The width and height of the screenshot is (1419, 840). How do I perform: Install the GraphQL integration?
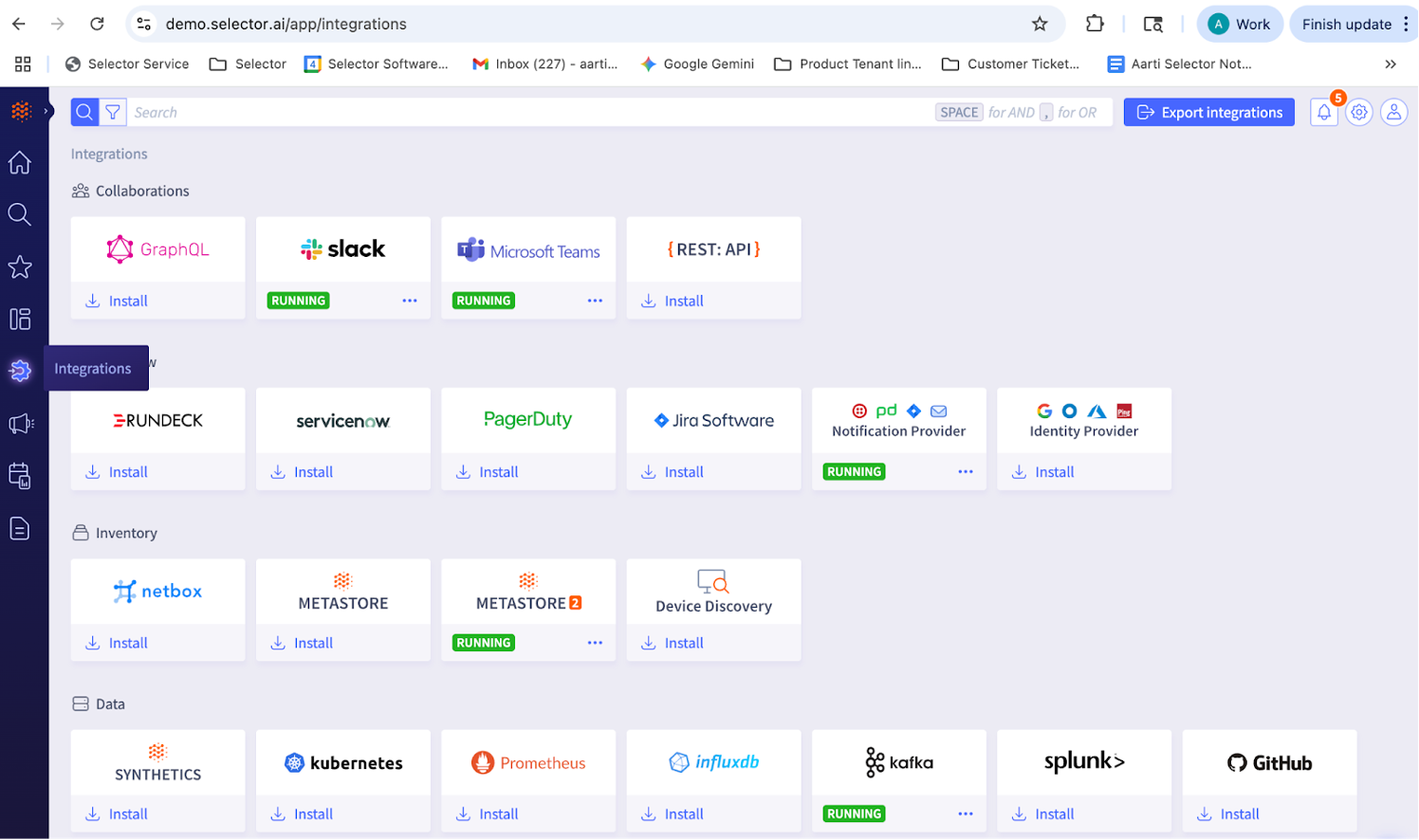pyautogui.click(x=118, y=301)
